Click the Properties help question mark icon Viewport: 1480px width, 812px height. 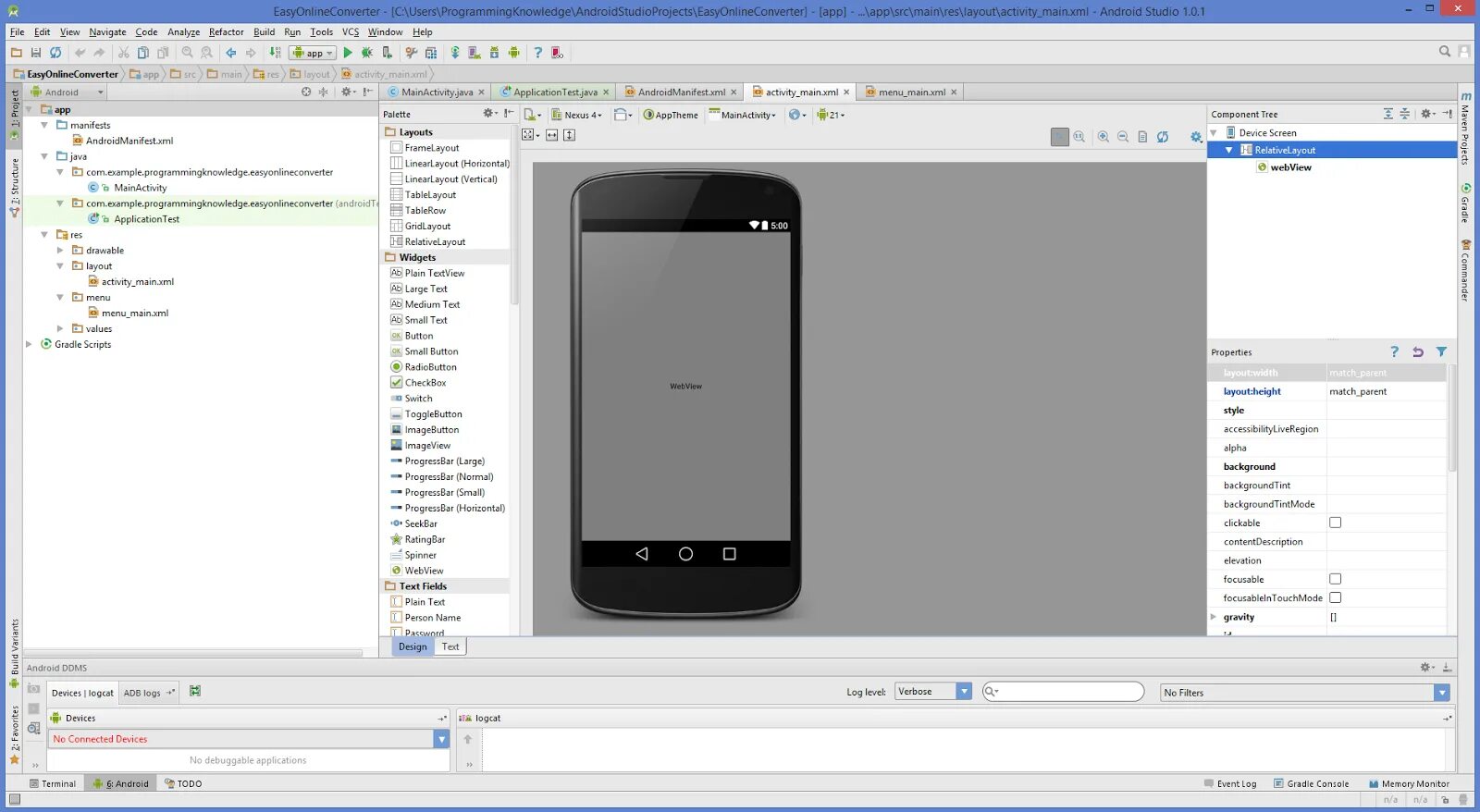pyautogui.click(x=1395, y=352)
